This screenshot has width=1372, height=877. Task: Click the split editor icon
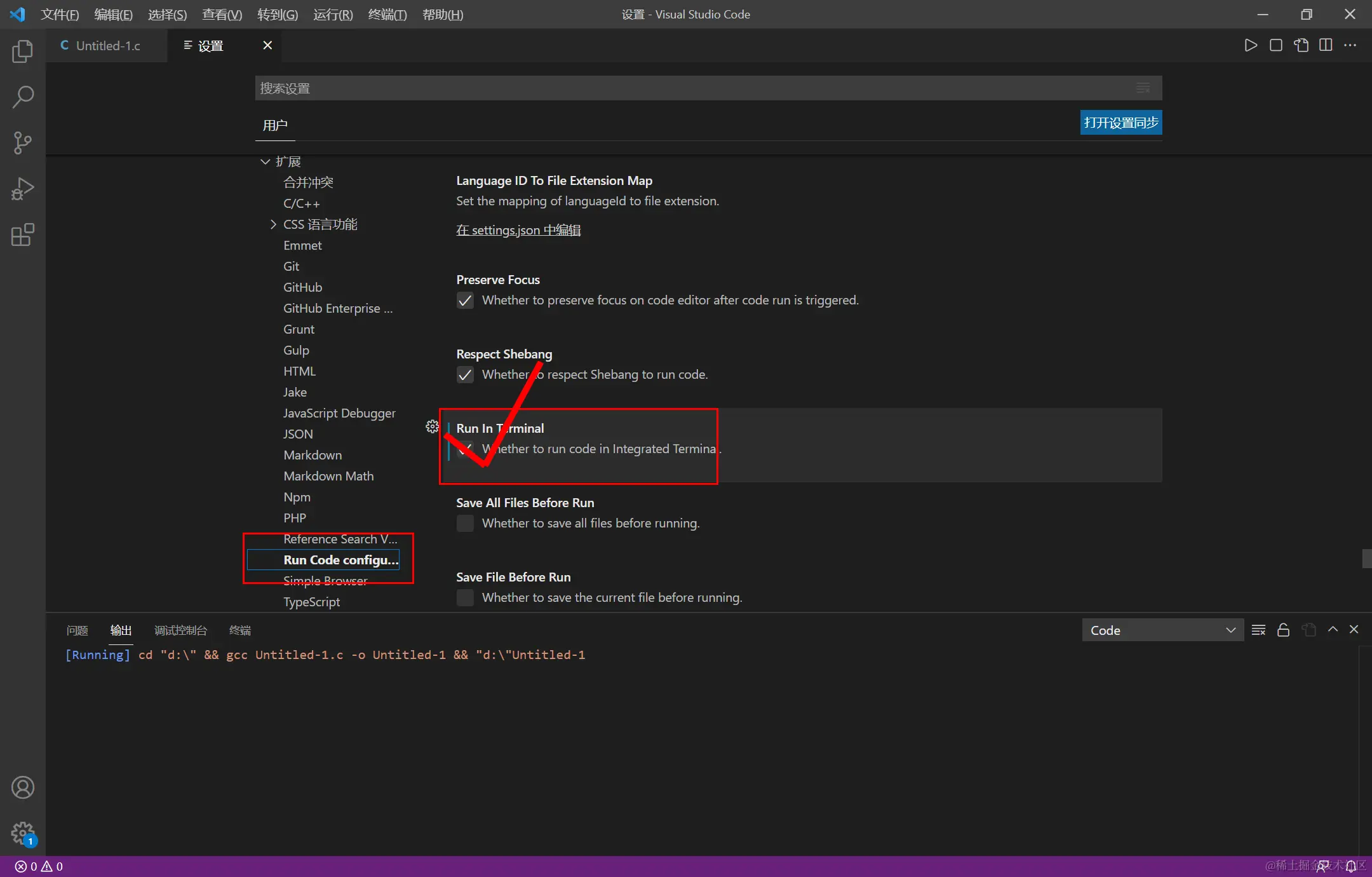click(x=1326, y=45)
